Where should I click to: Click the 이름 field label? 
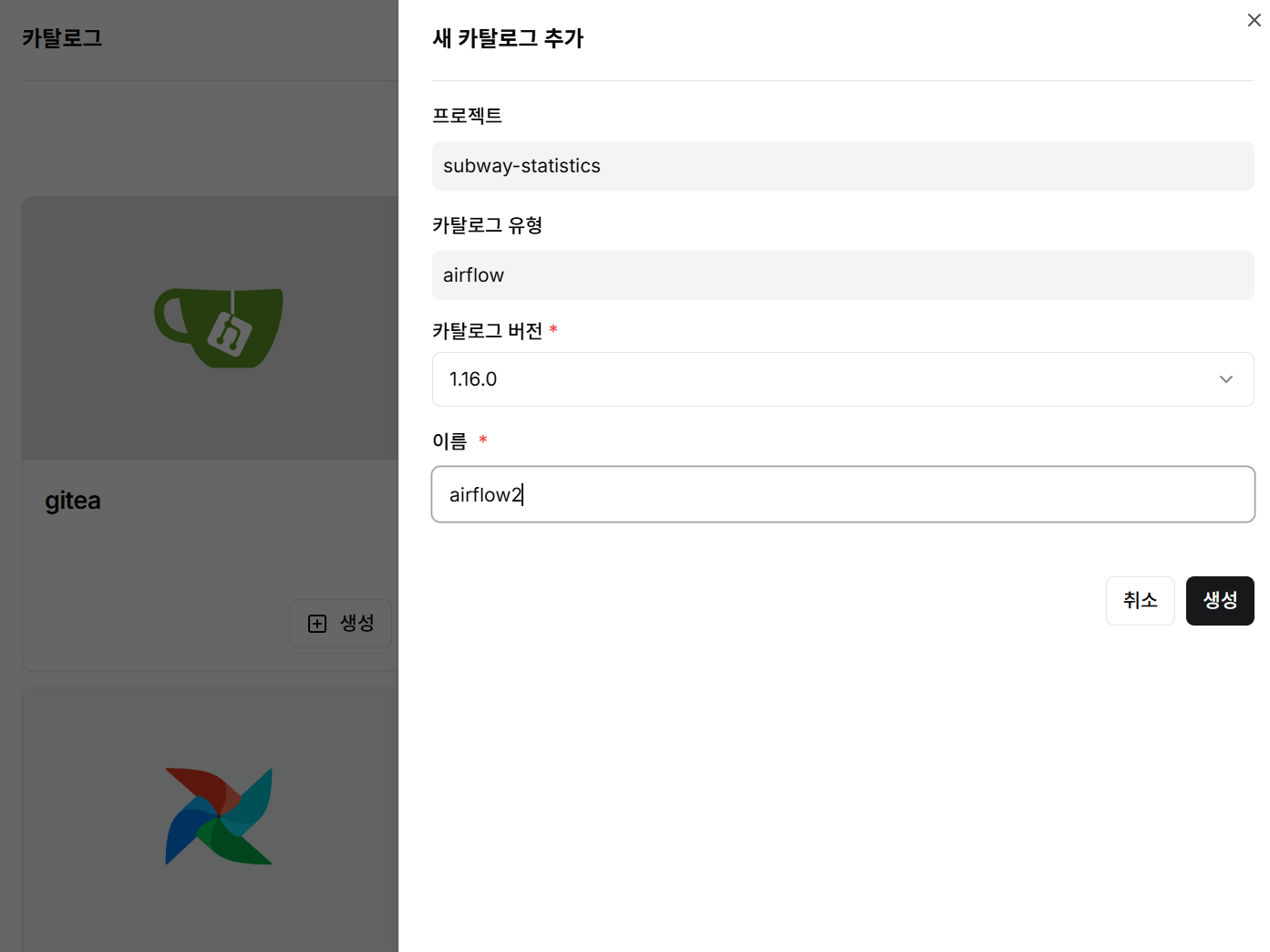[x=449, y=441]
